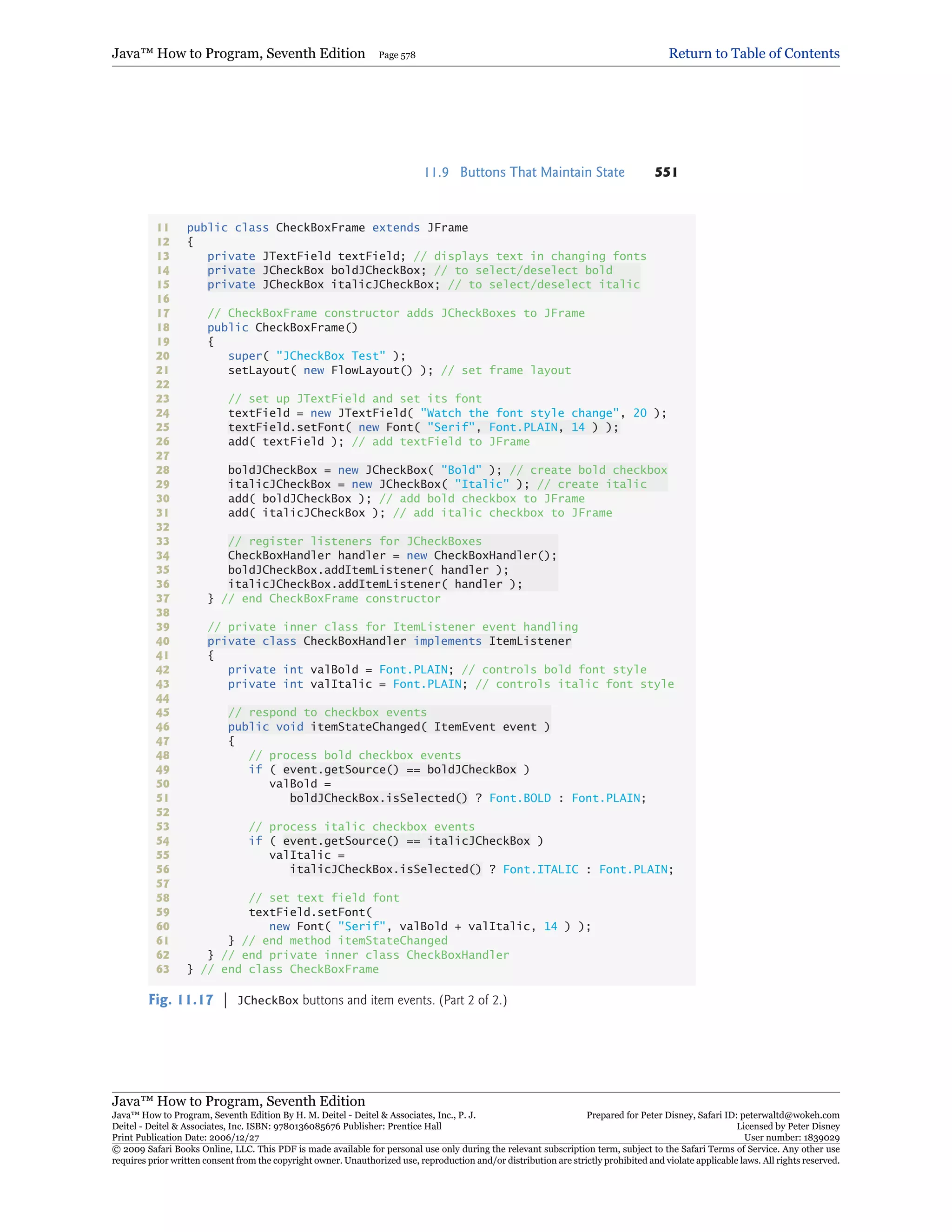
Task: Click the public class CheckBoxFrame declaration line
Action: 327,227
